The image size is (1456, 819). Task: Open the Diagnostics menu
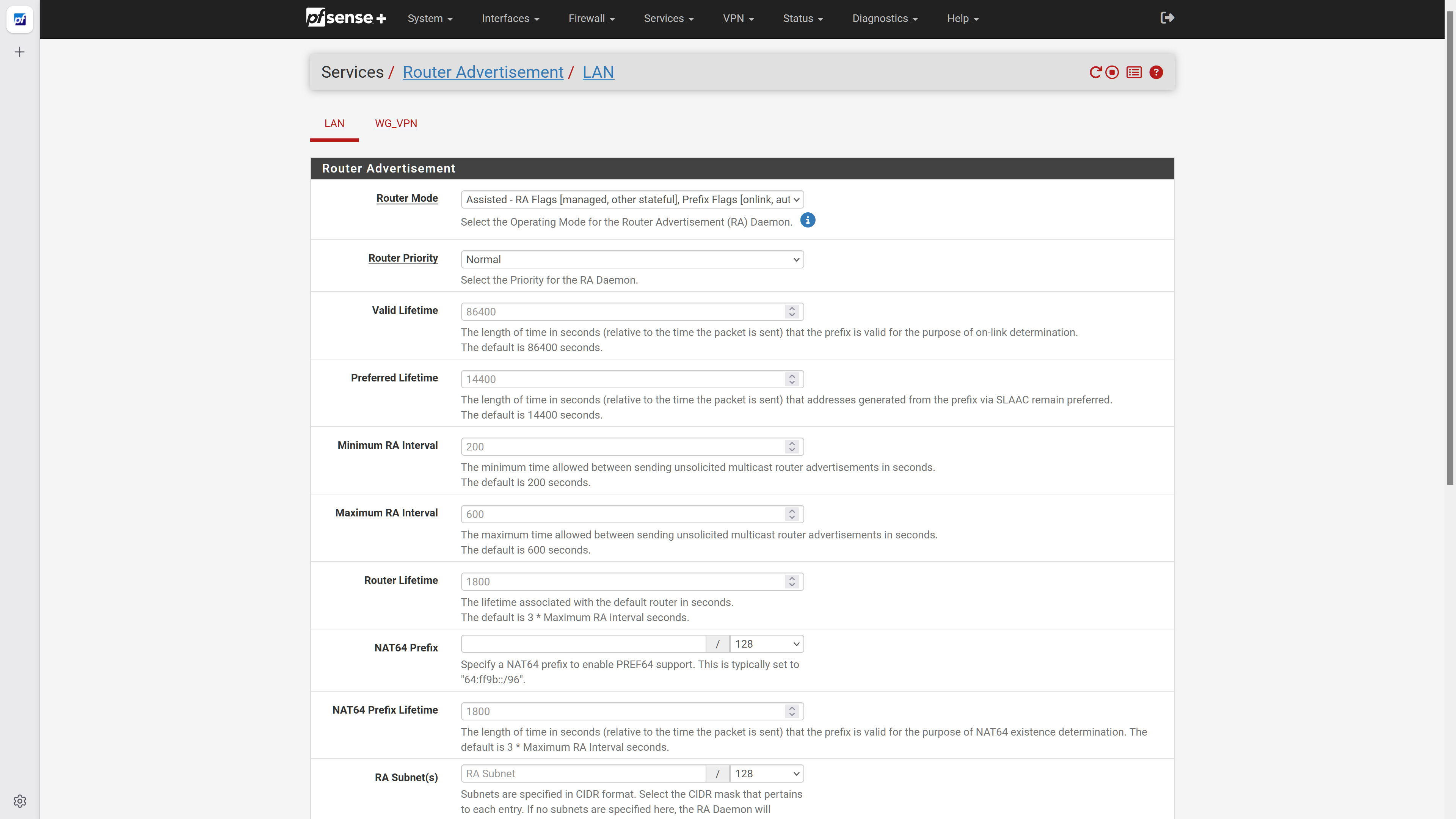coord(885,19)
